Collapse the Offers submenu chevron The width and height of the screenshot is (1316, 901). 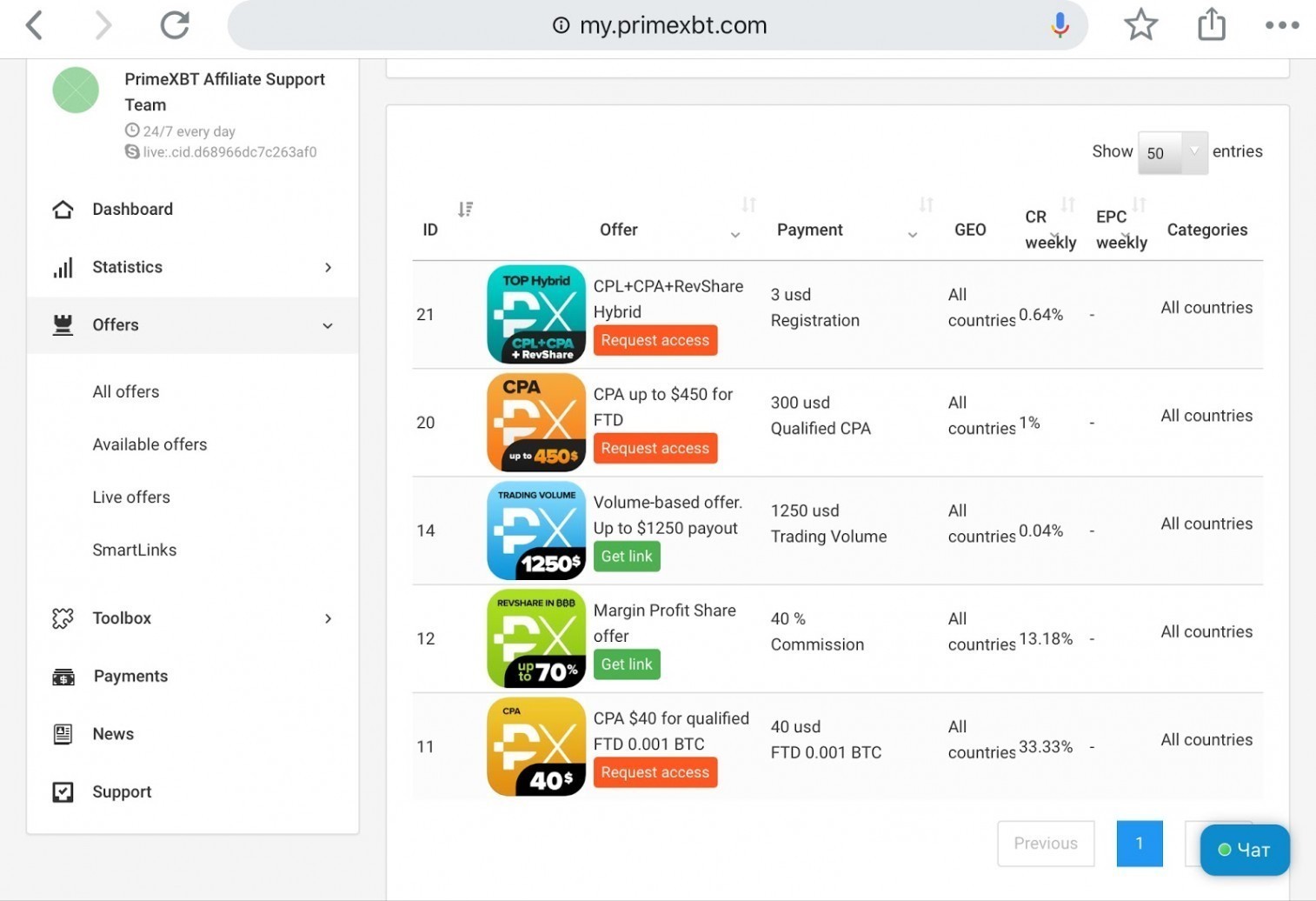coord(328,325)
